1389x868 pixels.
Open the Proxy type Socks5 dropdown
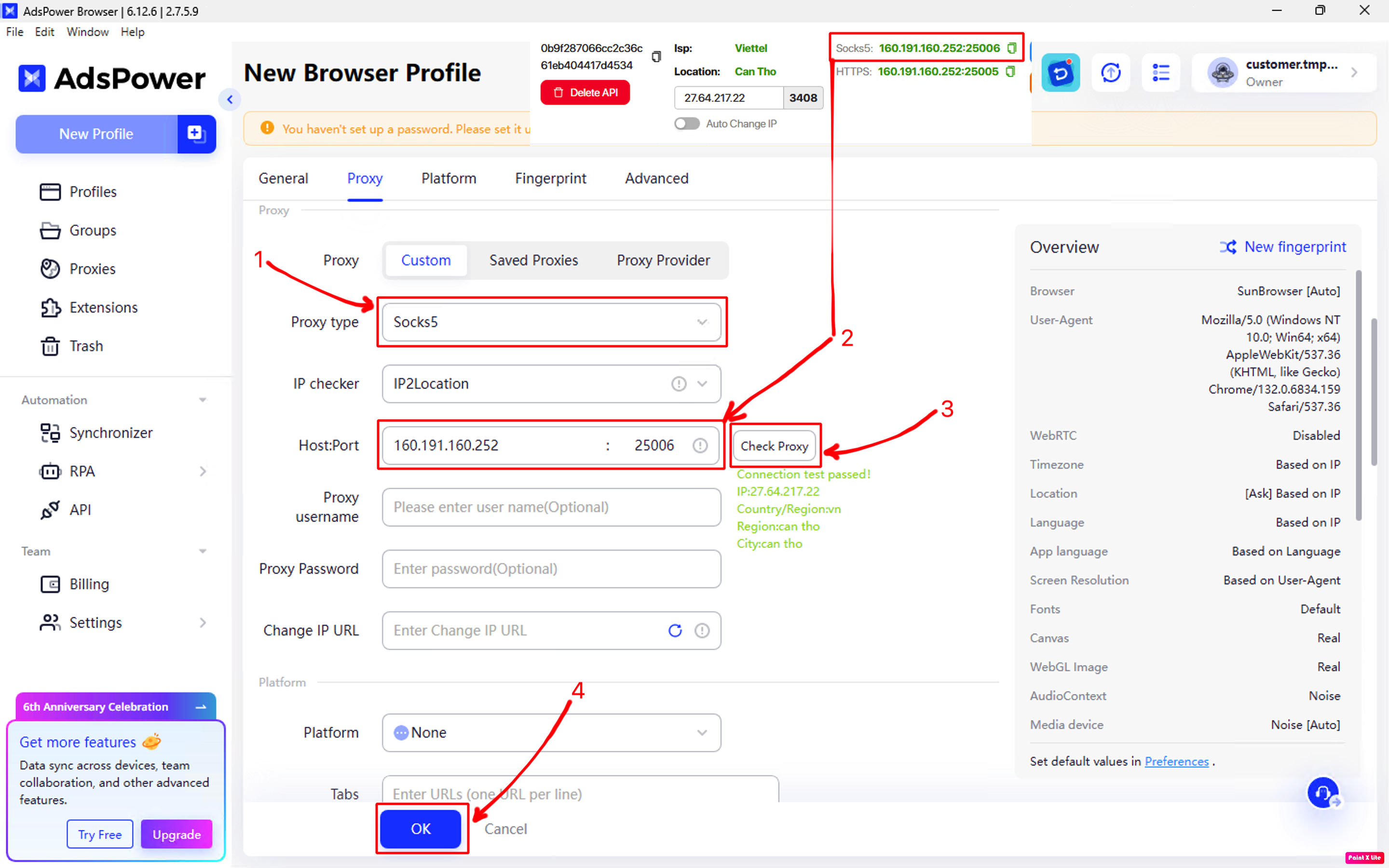point(551,322)
